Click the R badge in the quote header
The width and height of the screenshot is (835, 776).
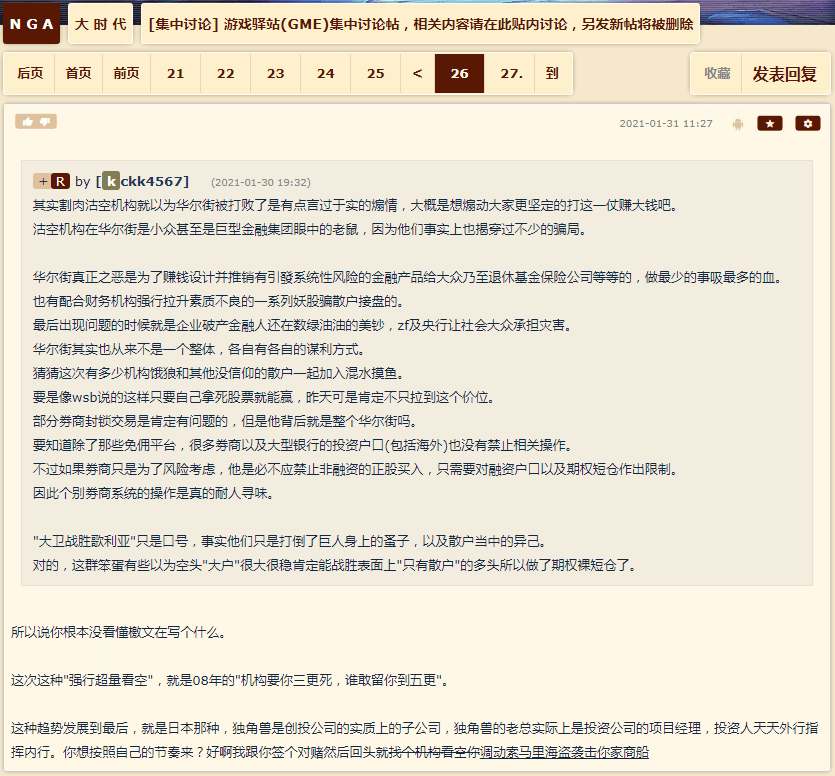tap(60, 182)
